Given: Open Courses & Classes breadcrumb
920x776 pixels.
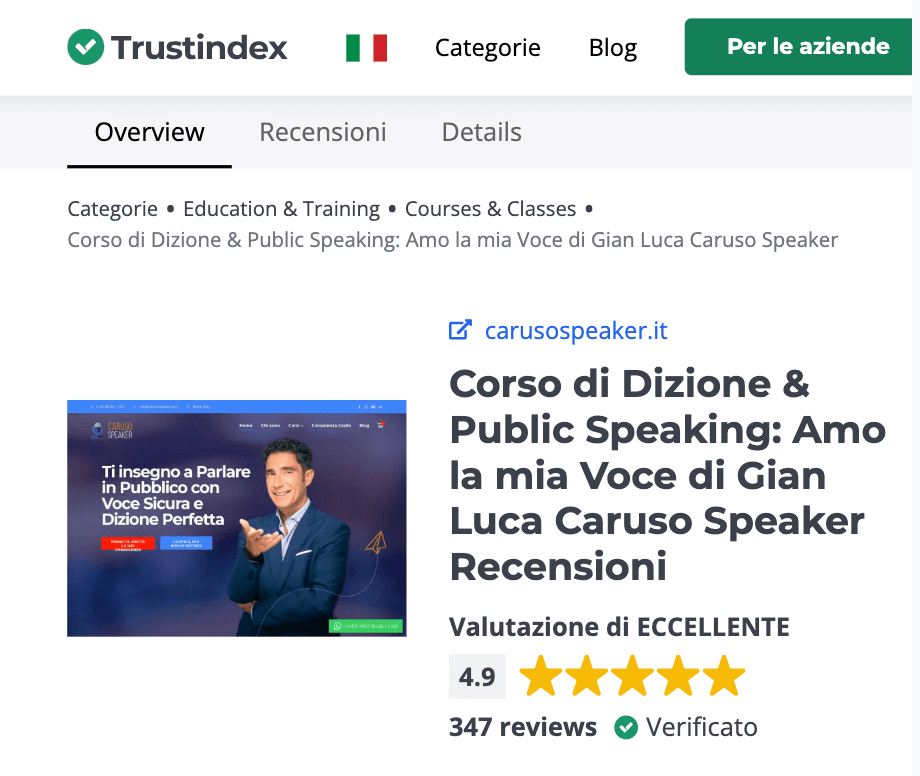Looking at the screenshot, I should [x=491, y=209].
